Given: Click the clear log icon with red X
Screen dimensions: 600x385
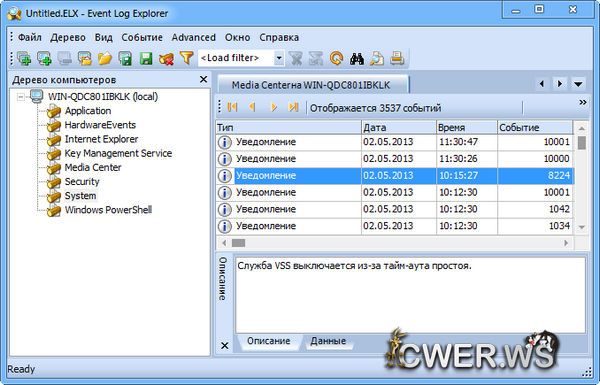Looking at the screenshot, I should (x=166, y=59).
